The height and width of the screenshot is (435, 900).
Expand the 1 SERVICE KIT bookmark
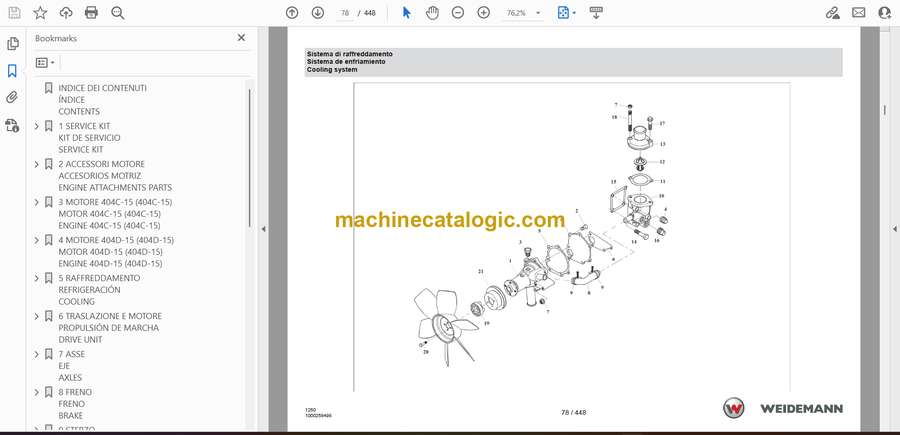[37, 126]
